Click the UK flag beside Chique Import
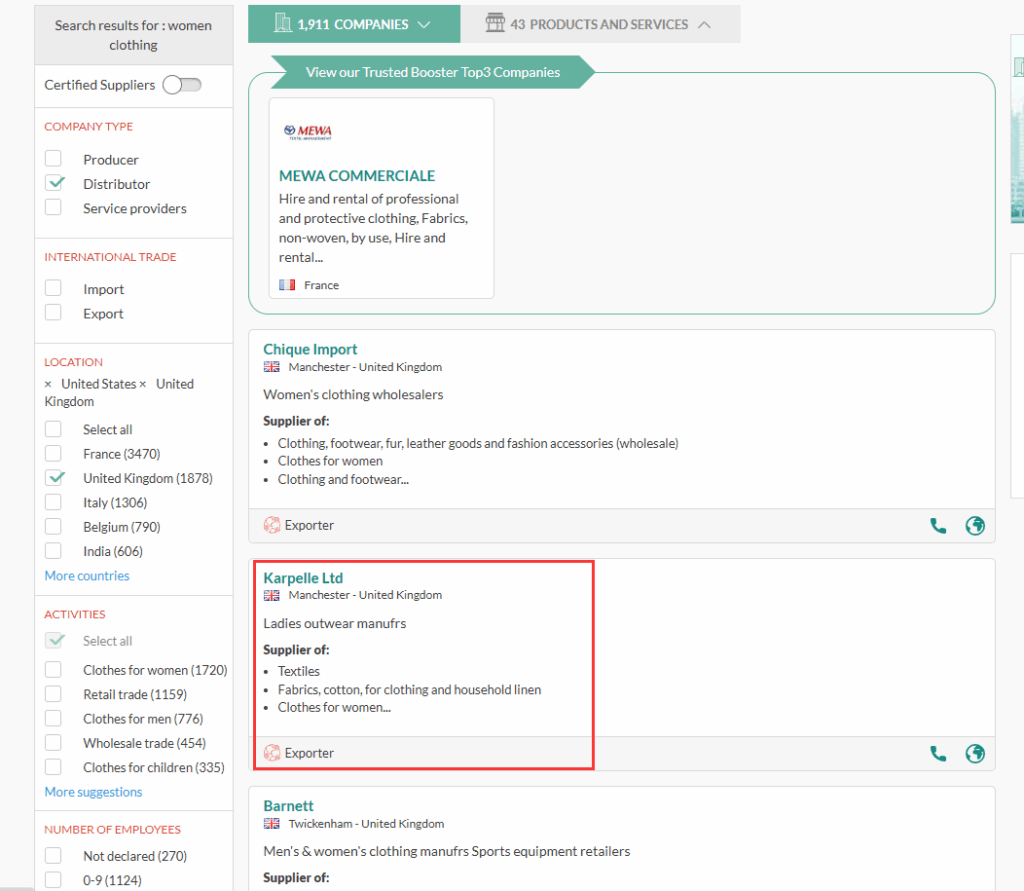 pyautogui.click(x=272, y=367)
